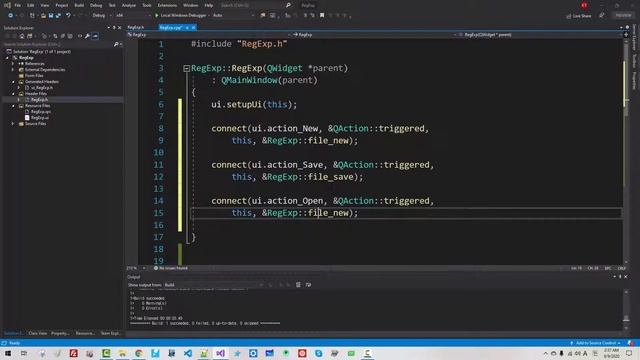
Task: Click the Visual Studio search field
Action: click(x=255, y=5)
